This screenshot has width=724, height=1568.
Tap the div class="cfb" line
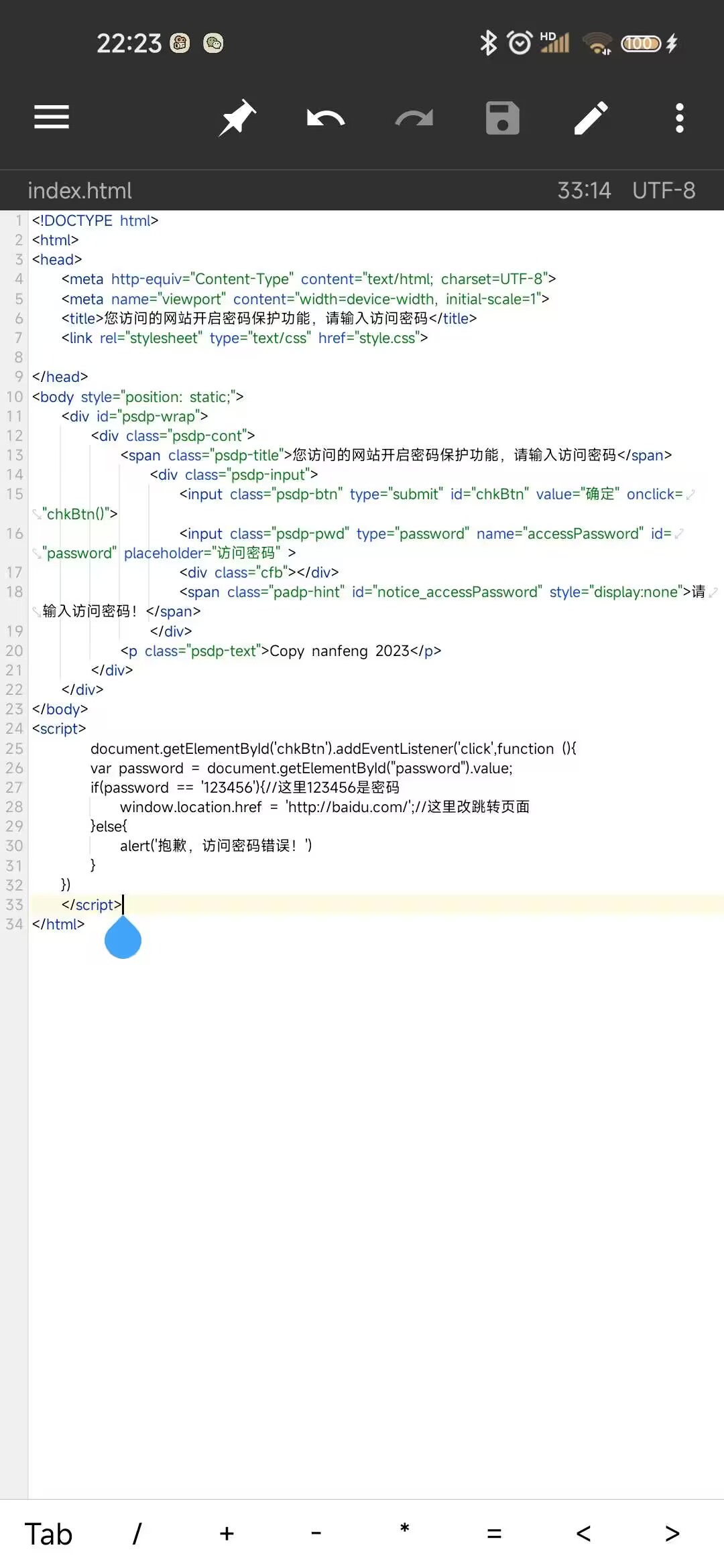259,572
